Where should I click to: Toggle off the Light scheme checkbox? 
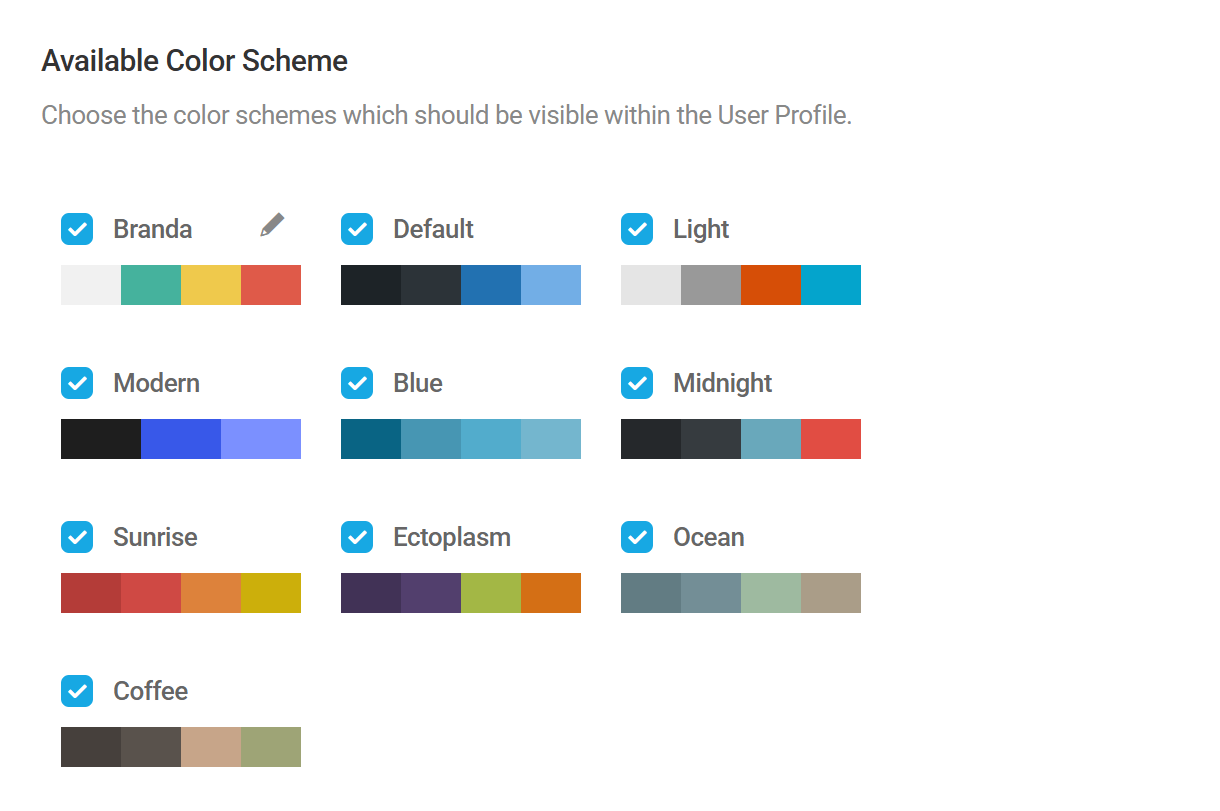tap(636, 229)
